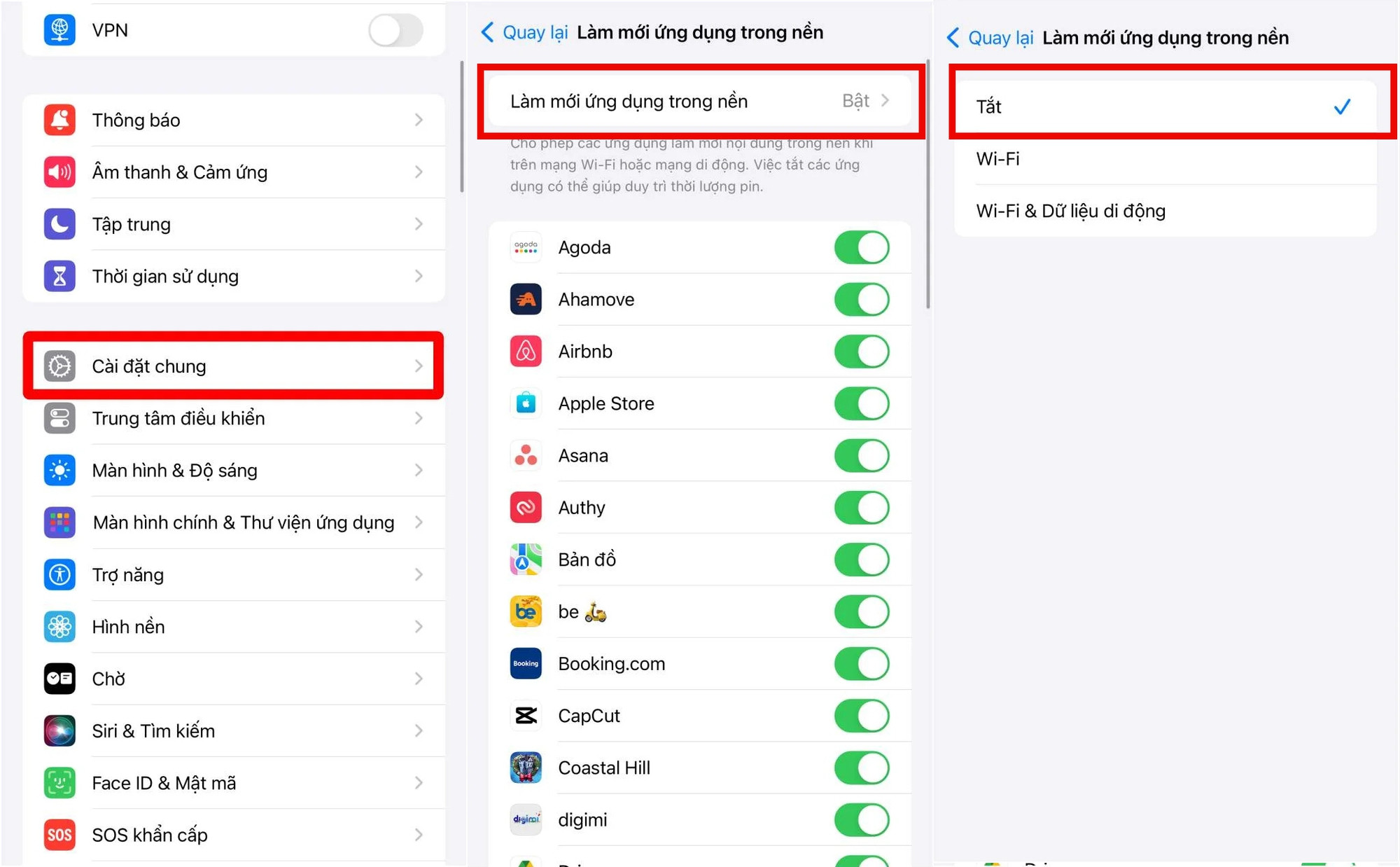Open the Siri & Tìm kiếm icon
This screenshot has height=867, width=1400.
[x=59, y=730]
